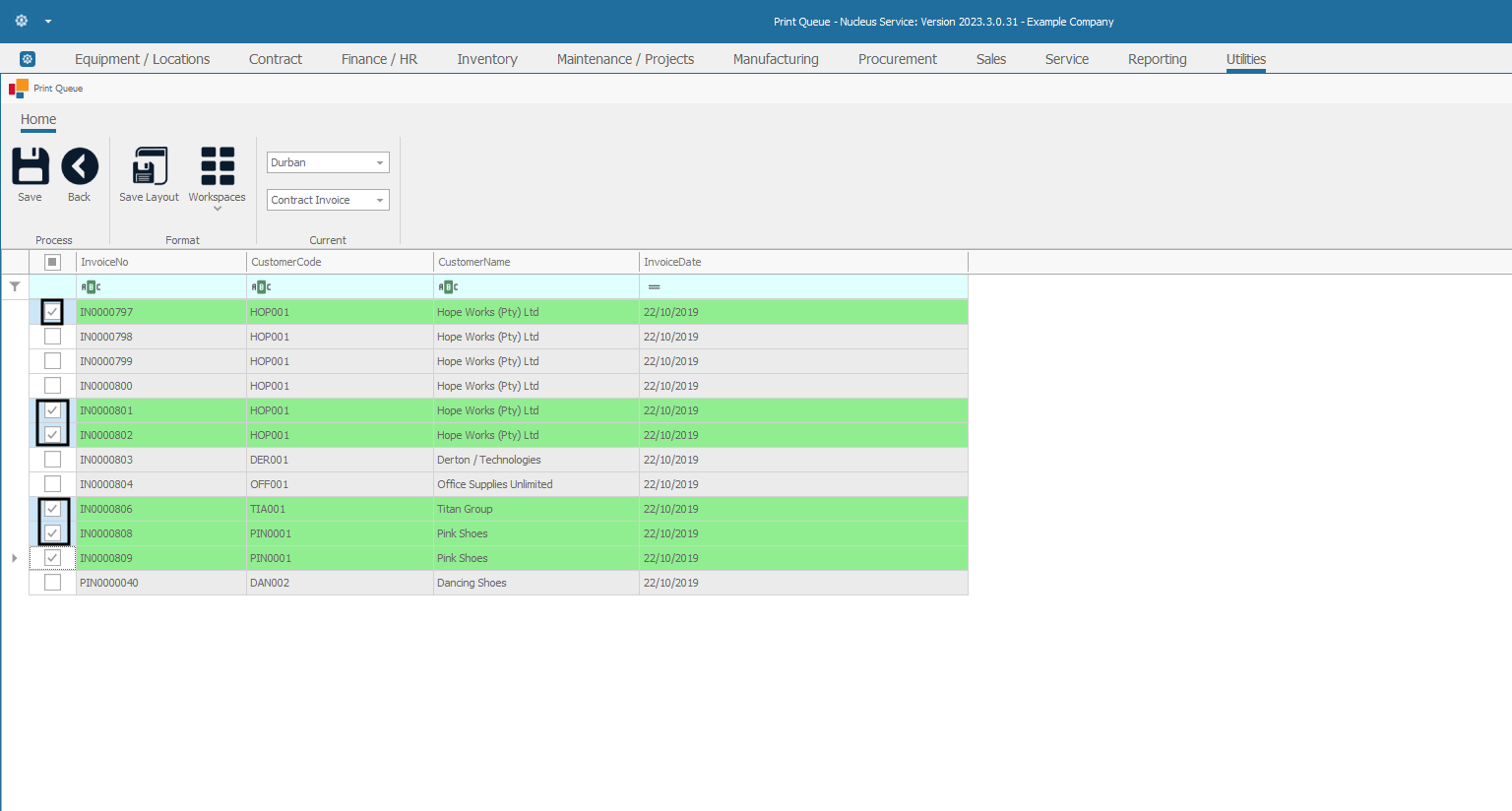Viewport: 1512px width, 811px height.
Task: Uncheck the checkbox for invoice IN0000802
Action: pos(52,435)
